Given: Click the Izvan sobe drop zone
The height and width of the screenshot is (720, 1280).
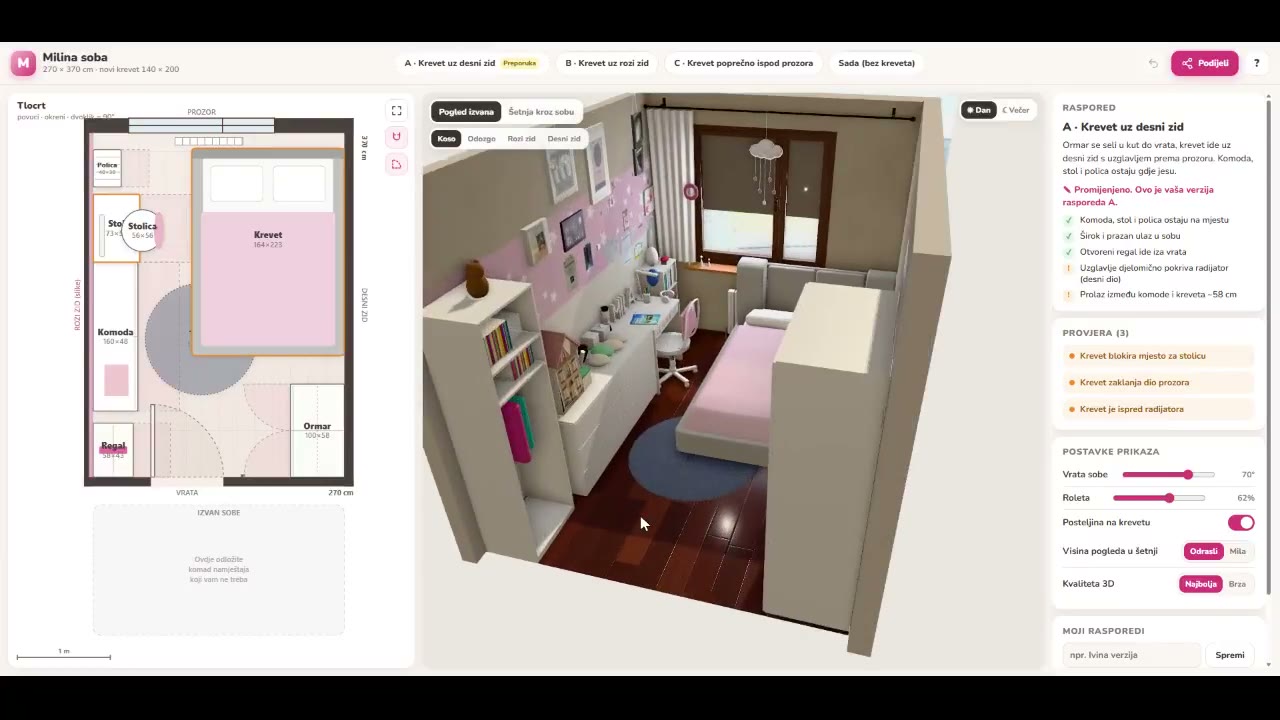Looking at the screenshot, I should coord(219,570).
